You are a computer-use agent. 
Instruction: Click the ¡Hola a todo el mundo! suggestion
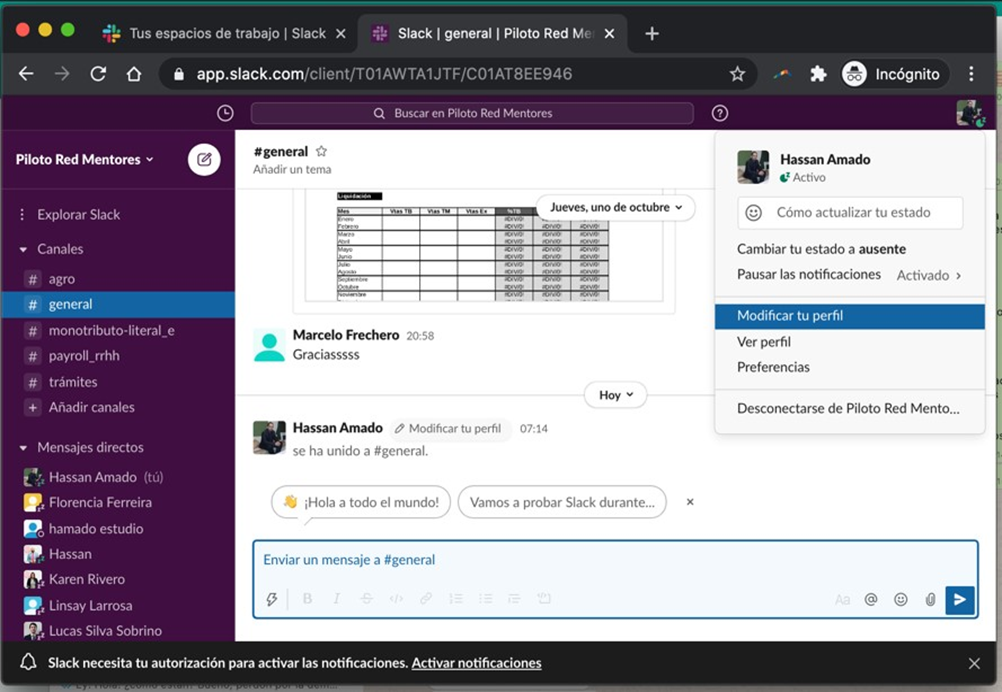pos(361,502)
